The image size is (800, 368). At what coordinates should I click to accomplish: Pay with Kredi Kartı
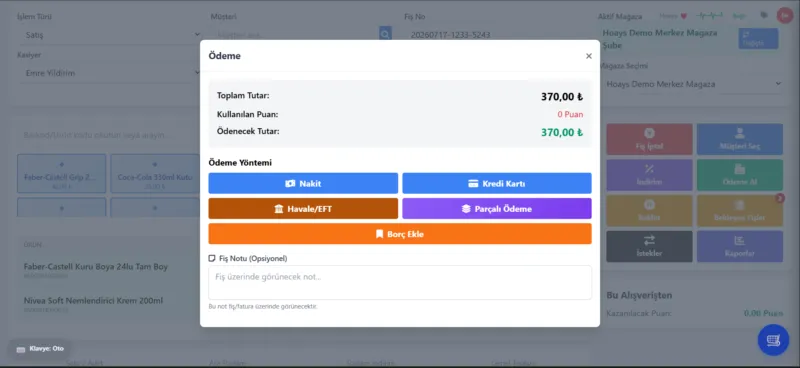point(497,183)
